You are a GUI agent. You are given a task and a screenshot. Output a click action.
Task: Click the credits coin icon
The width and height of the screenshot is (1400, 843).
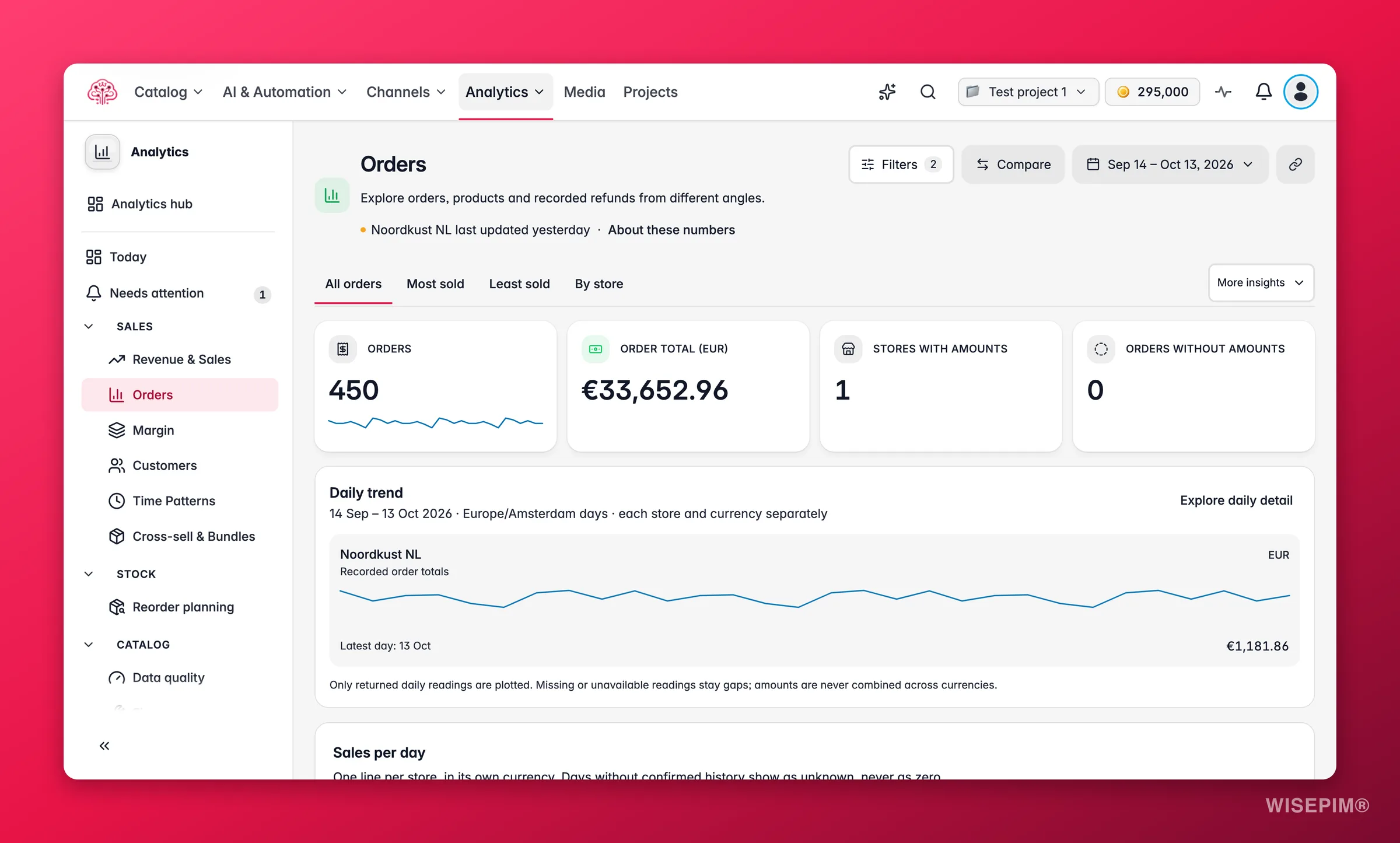click(x=1123, y=92)
